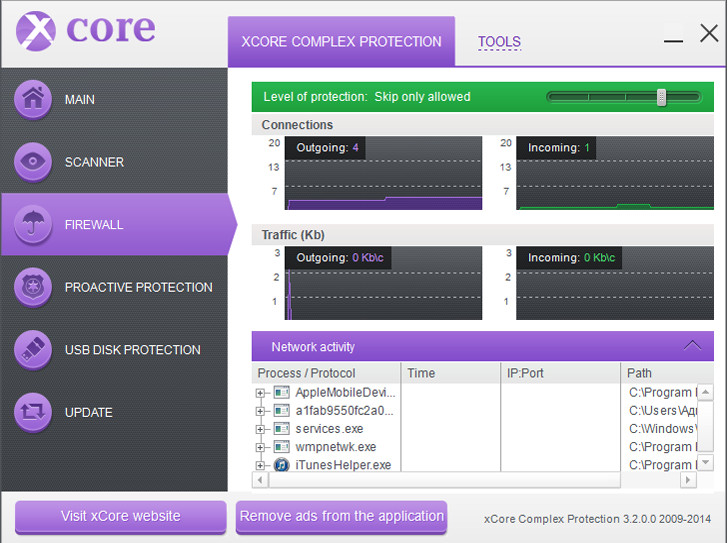728x543 pixels.
Task: Click the xCore logo icon
Action: click(36, 31)
